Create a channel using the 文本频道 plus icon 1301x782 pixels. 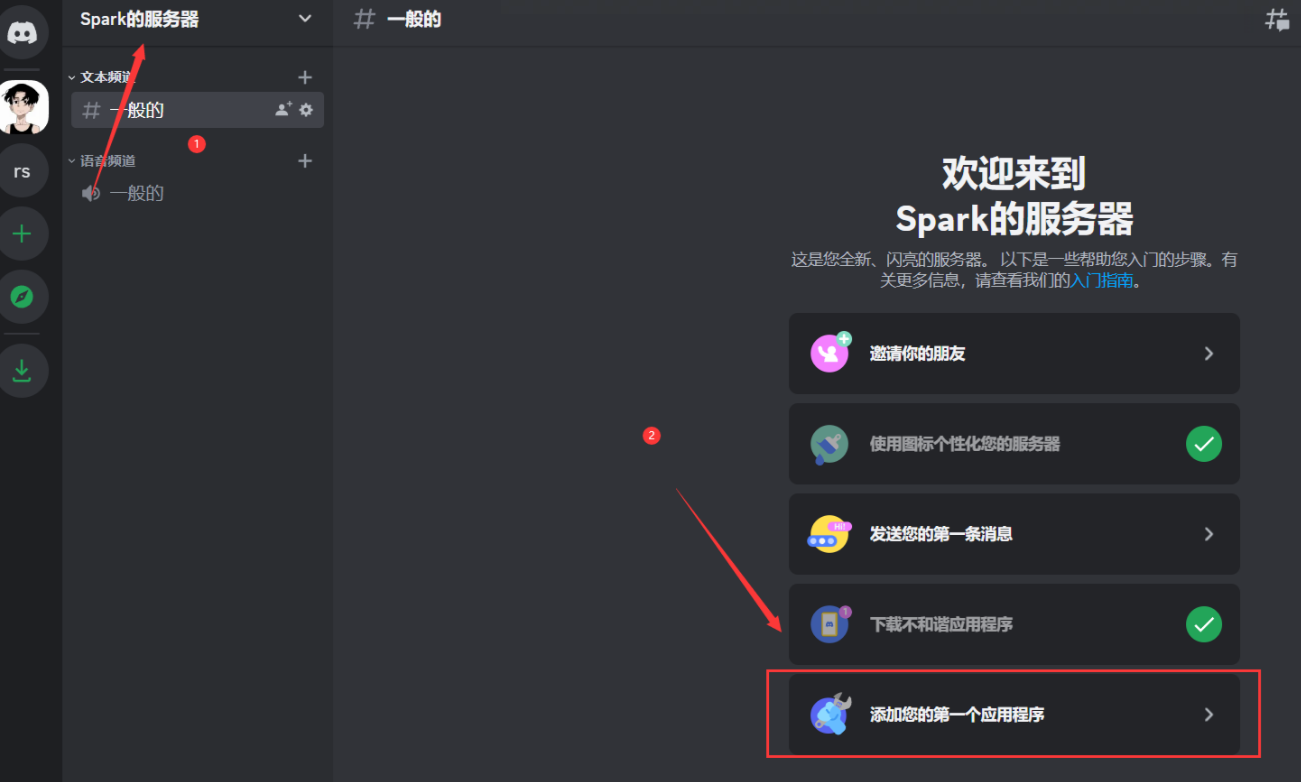click(x=305, y=77)
